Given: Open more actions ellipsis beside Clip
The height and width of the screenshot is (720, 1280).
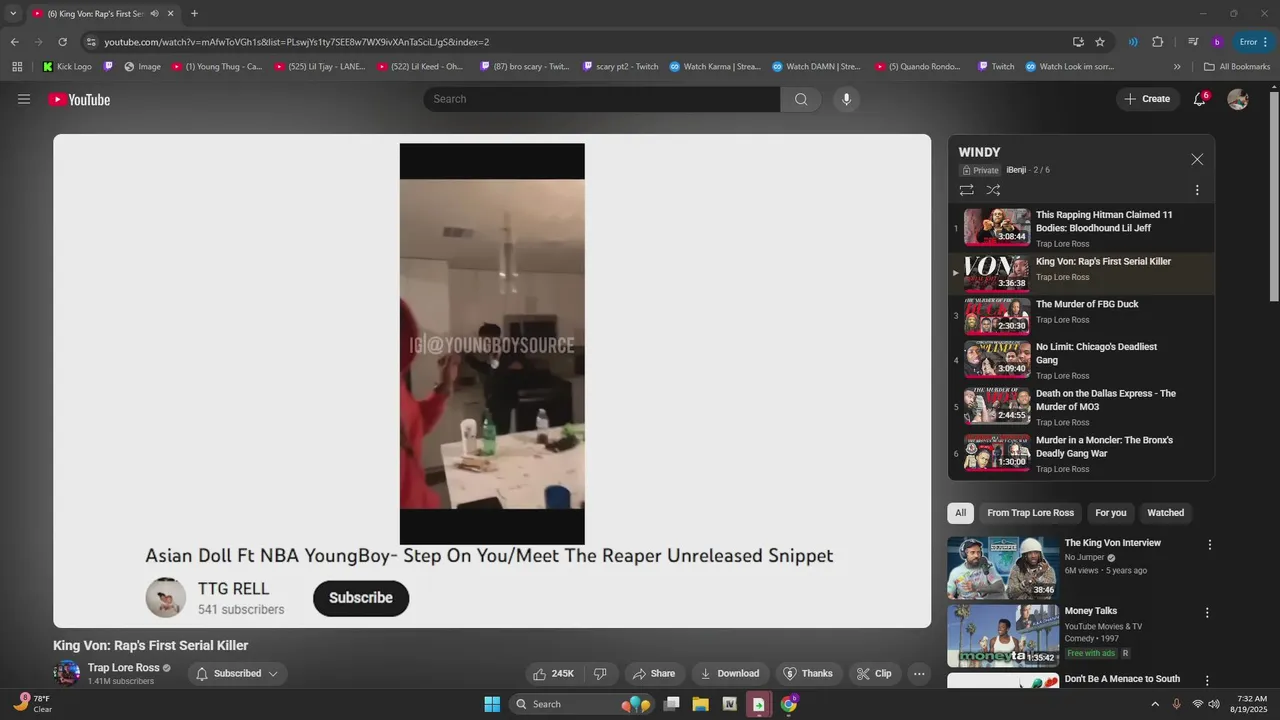Looking at the screenshot, I should [919, 673].
